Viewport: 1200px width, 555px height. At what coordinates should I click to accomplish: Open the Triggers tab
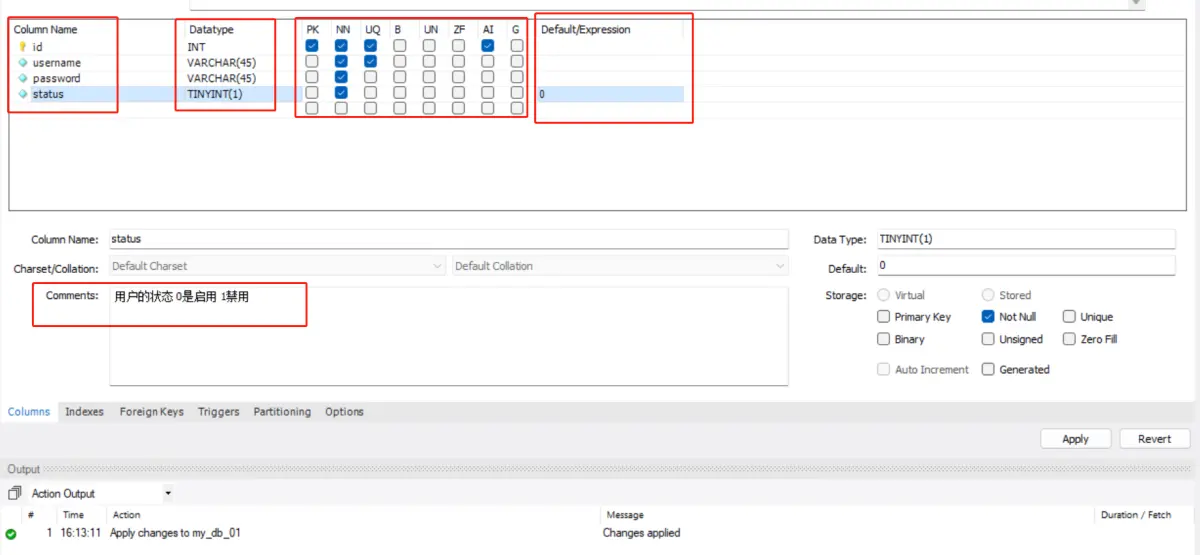(219, 412)
